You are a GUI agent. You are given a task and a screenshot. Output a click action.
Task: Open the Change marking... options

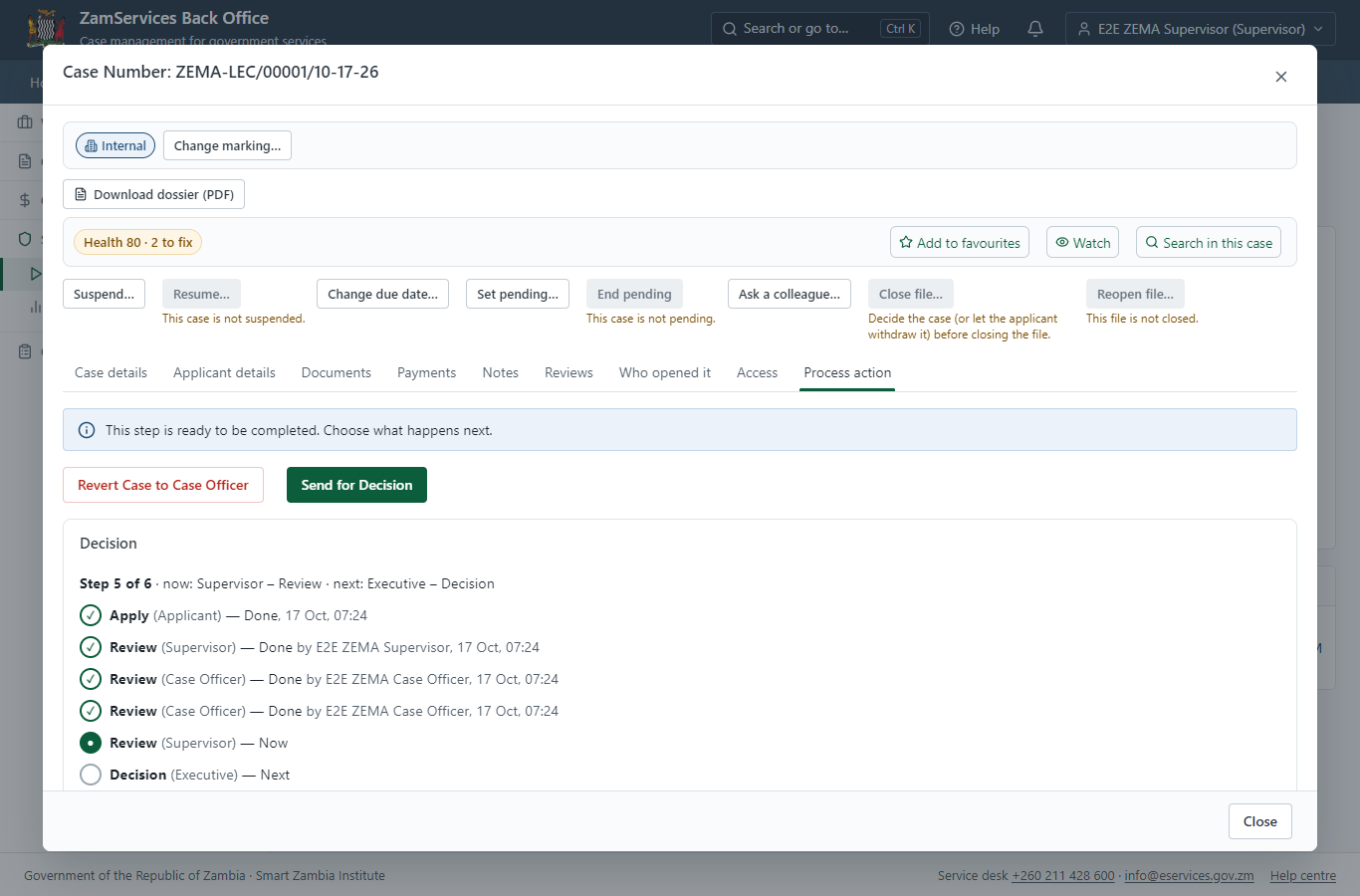(x=227, y=145)
